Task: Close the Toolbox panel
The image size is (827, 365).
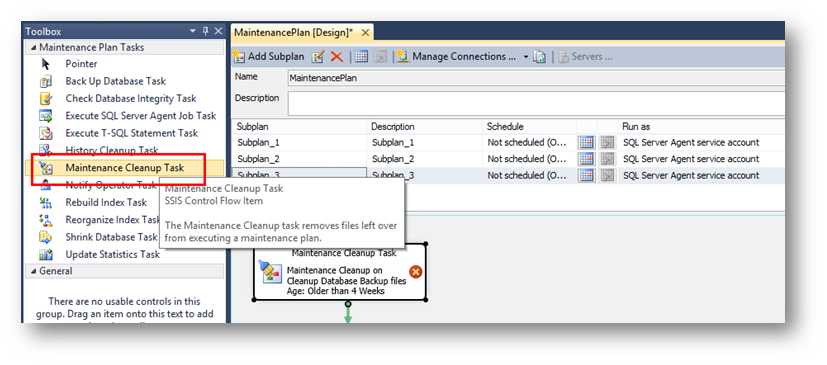Action: click(x=218, y=32)
